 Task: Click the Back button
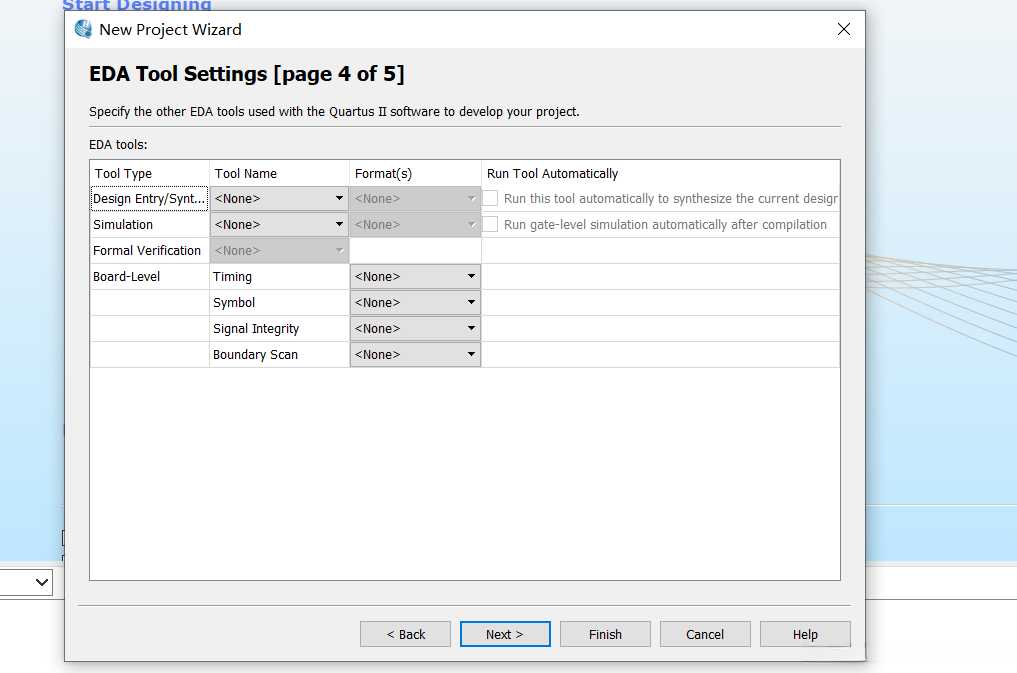[405, 634]
